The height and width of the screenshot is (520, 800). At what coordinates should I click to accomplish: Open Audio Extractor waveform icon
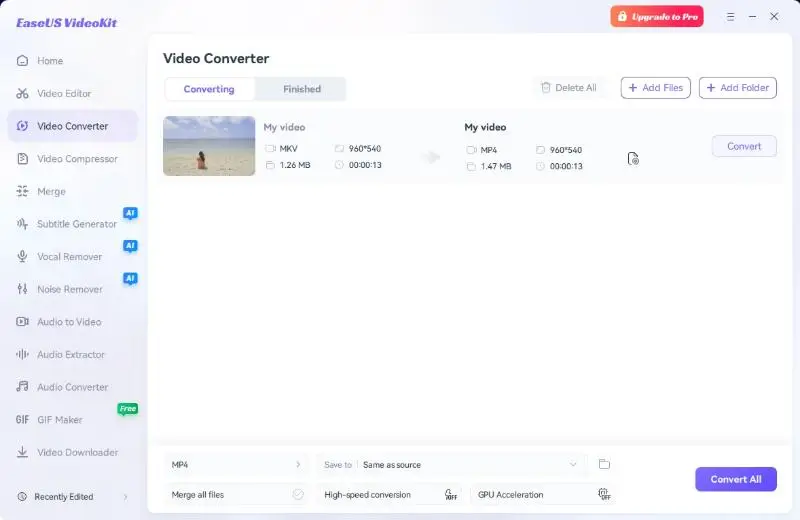click(22, 355)
